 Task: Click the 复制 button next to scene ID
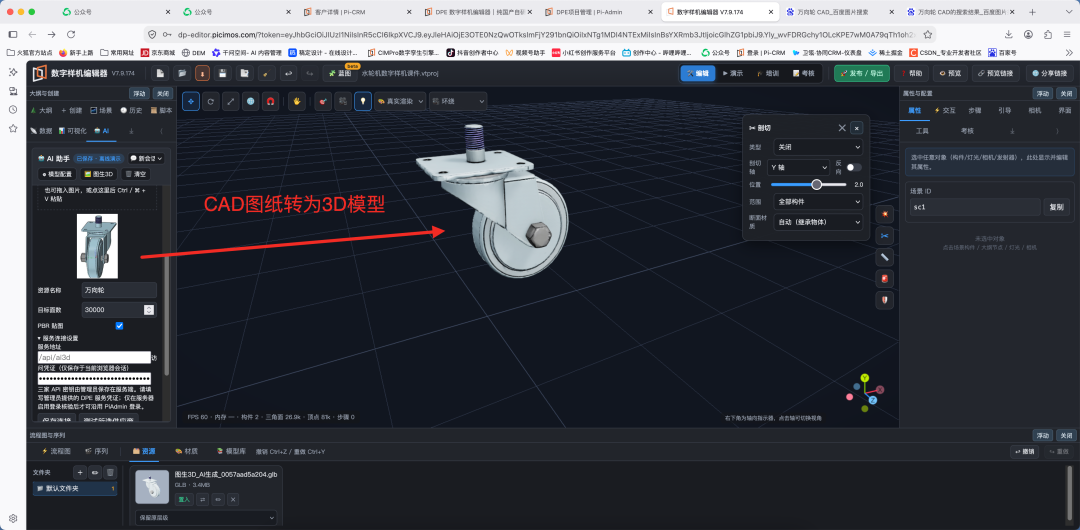1057,207
